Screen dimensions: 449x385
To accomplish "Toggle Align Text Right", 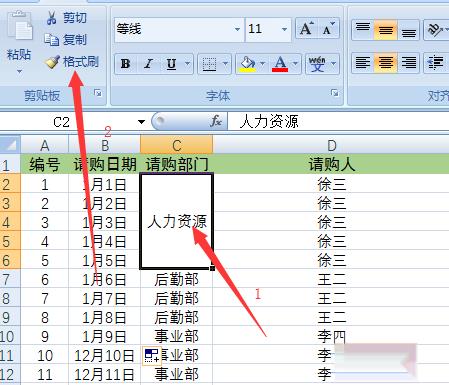I will click(x=408, y=62).
